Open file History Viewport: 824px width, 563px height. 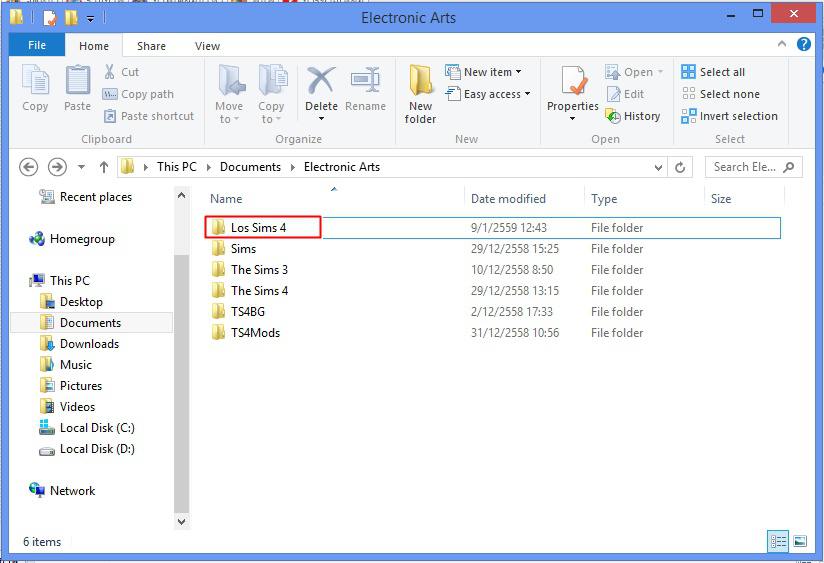[633, 116]
